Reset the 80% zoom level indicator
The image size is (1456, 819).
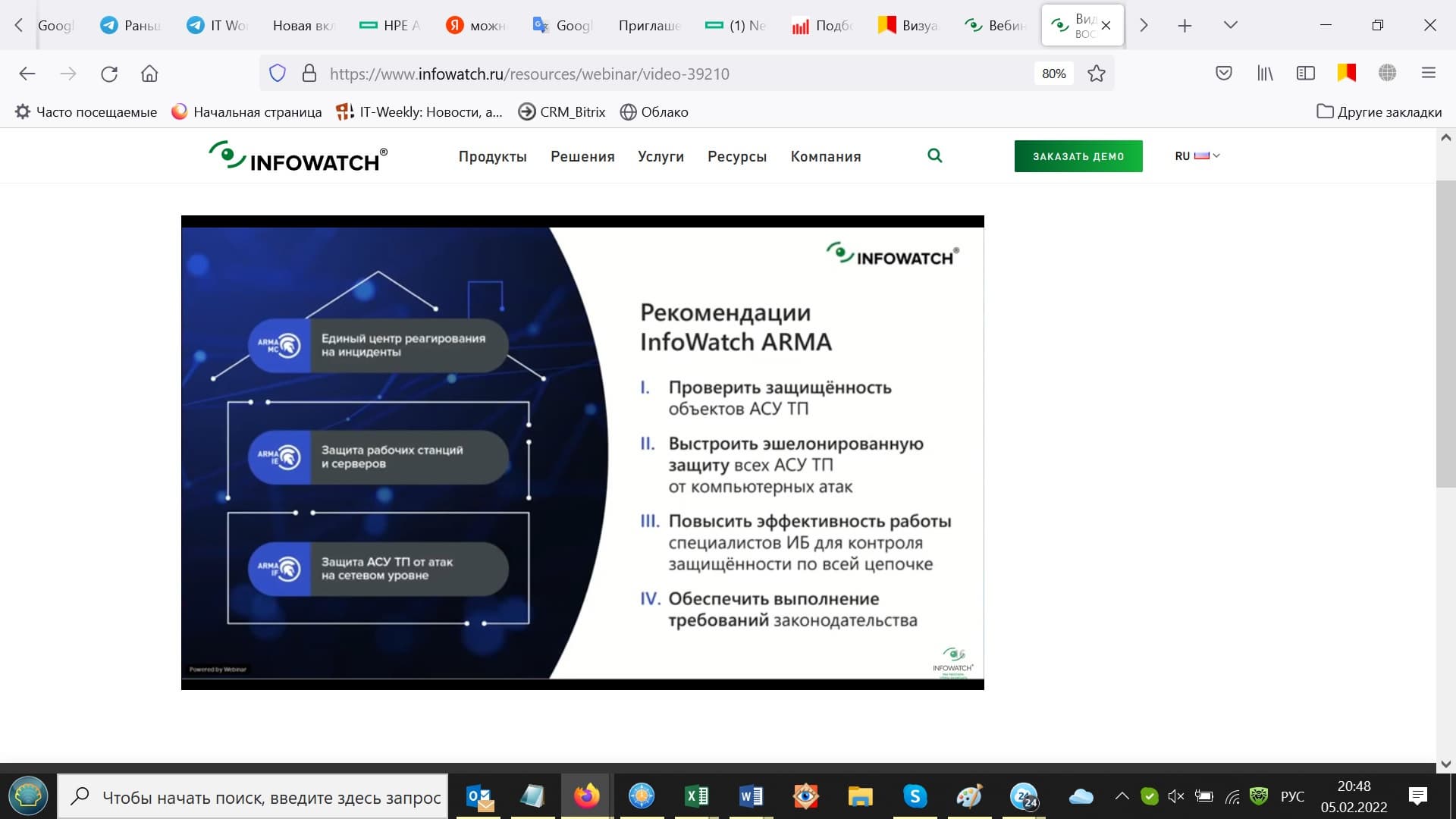(x=1053, y=74)
